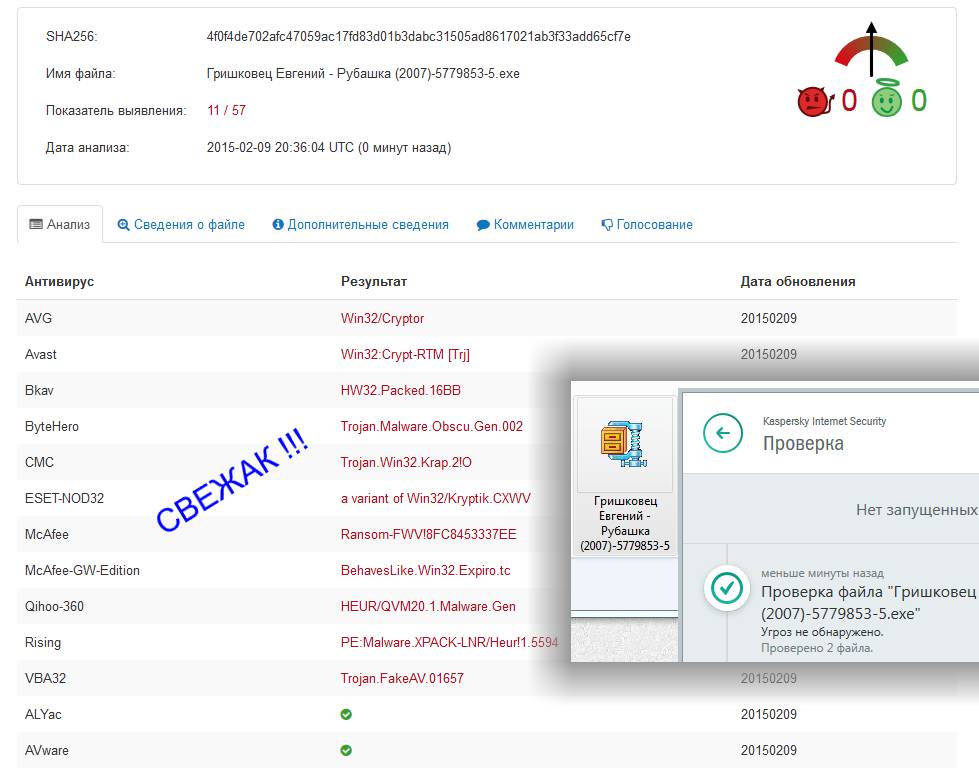Open Дополнительные сведения tab

(360, 224)
